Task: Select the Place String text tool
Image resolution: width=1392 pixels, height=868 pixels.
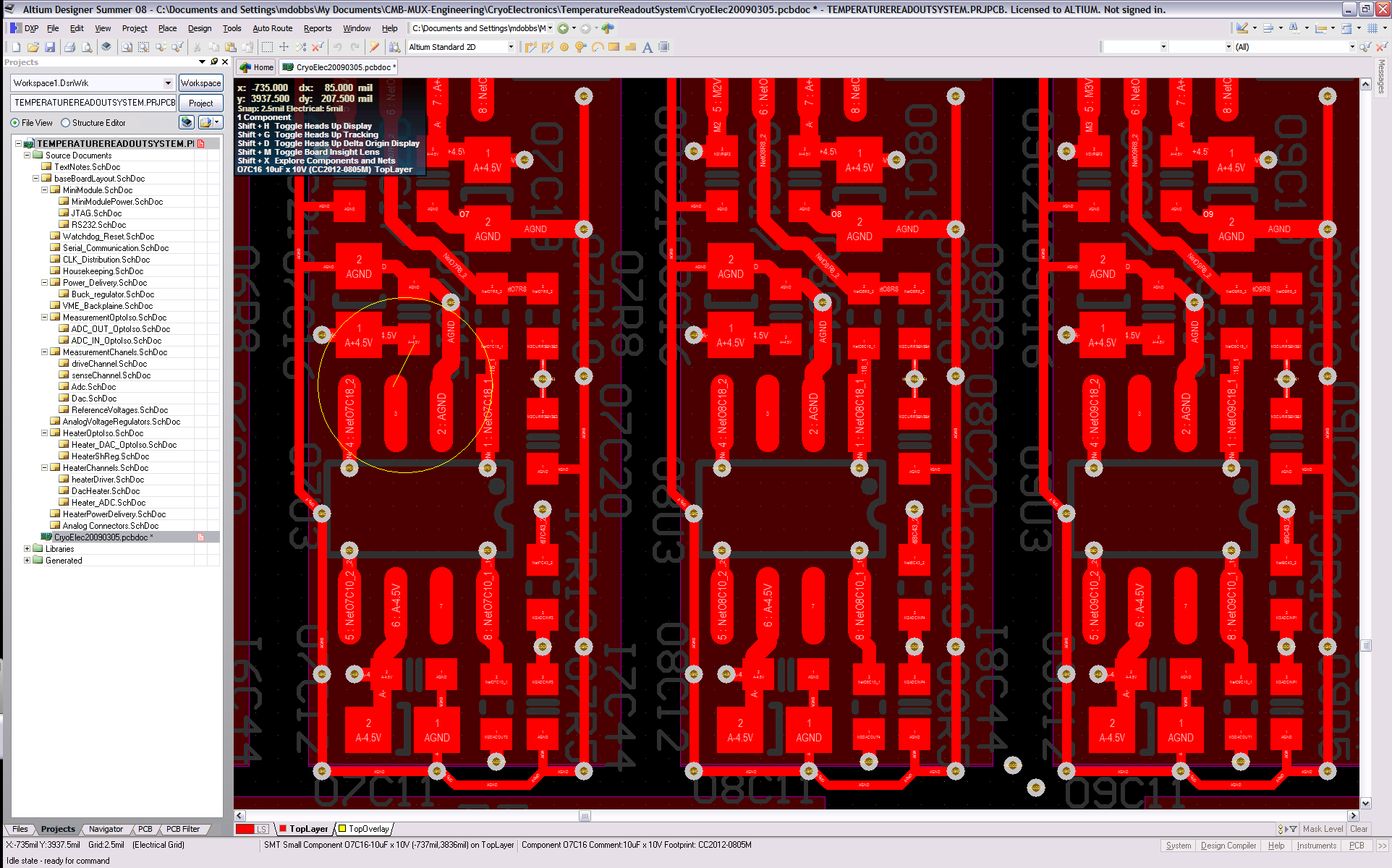Action: [x=648, y=47]
